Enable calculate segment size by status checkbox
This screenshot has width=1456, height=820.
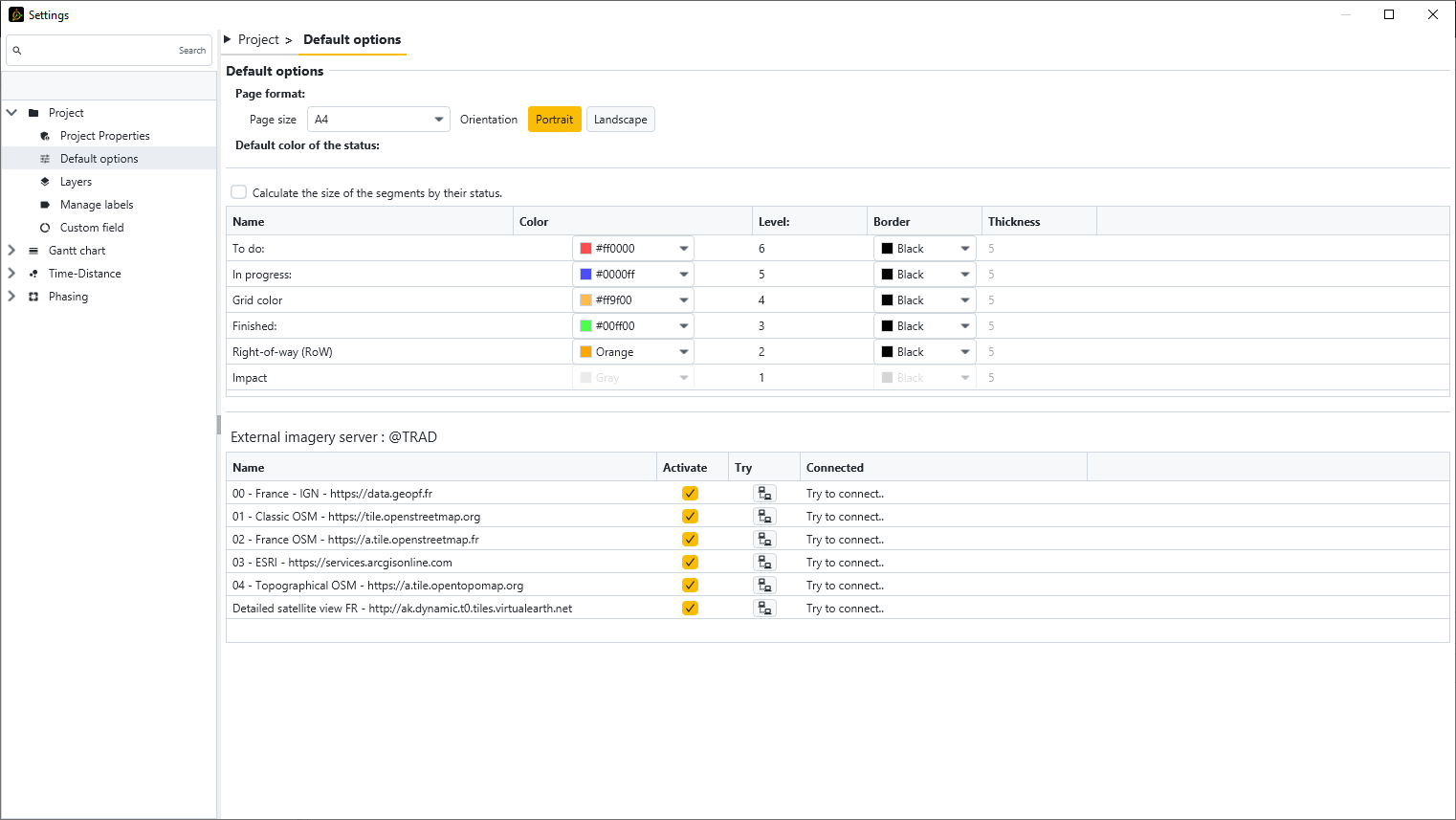239,192
